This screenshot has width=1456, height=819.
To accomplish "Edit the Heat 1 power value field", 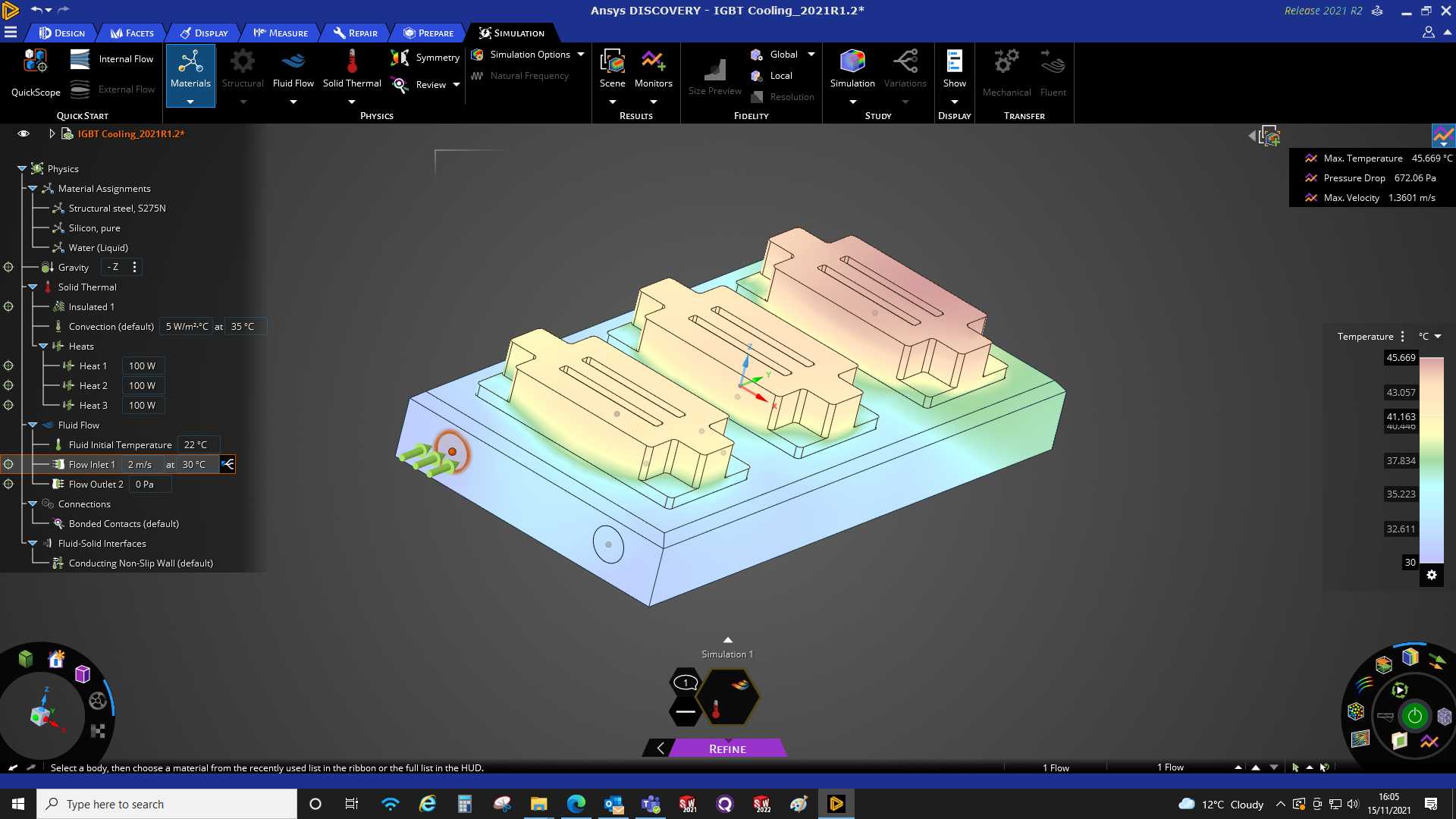I will [x=143, y=366].
